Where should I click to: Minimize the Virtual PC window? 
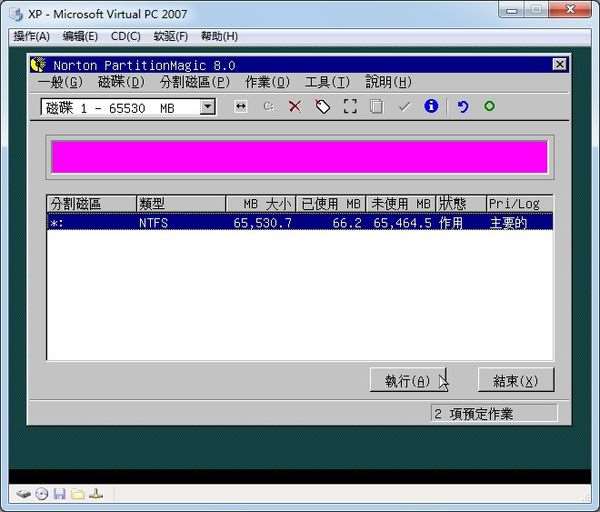tap(512, 10)
